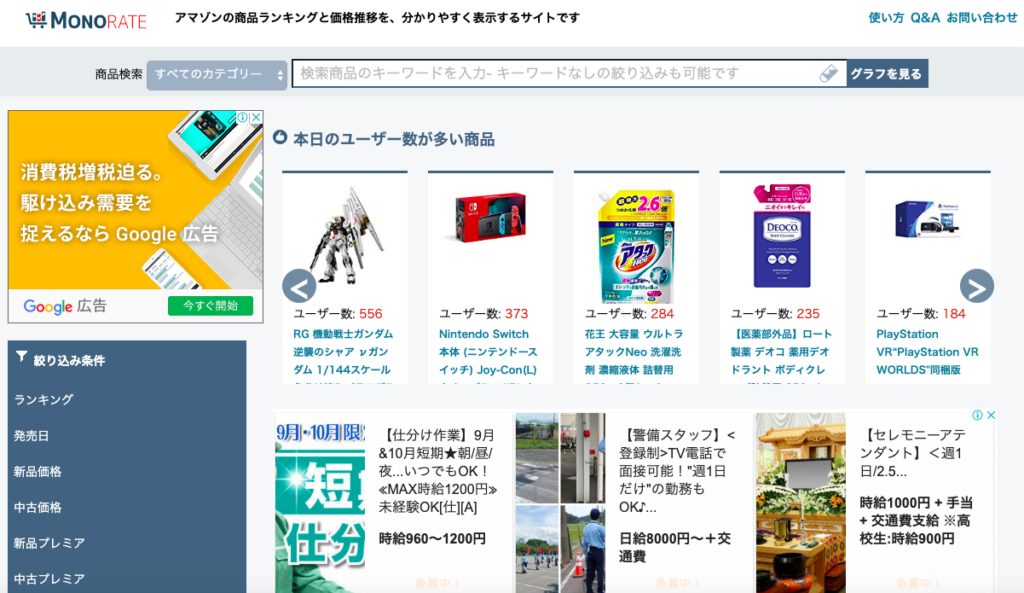Click the ユーザー数: 235 text
This screenshot has width=1024, height=593.
[775, 313]
